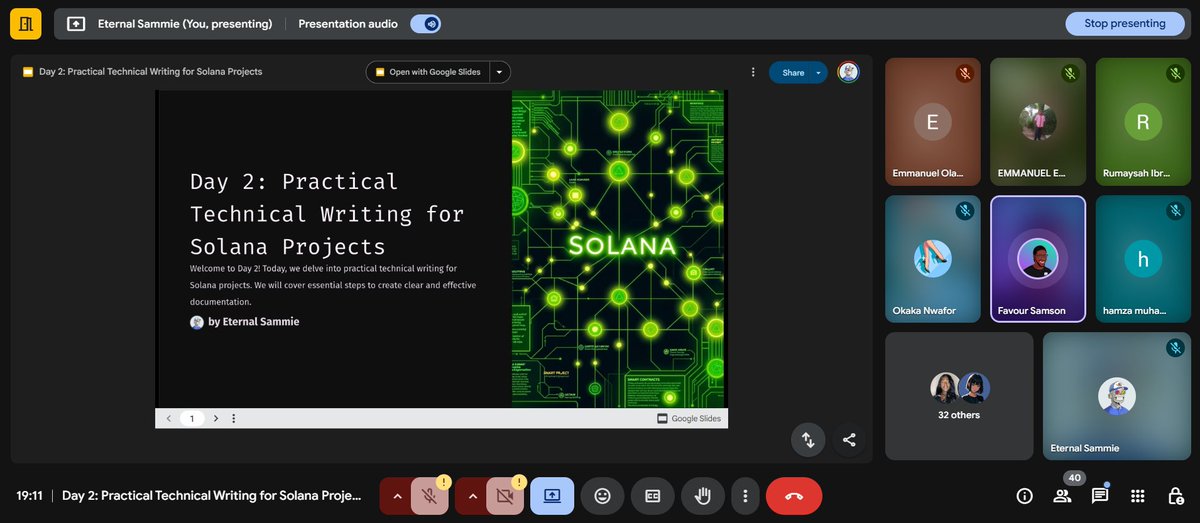Click the participant count badge 40
This screenshot has height=523, width=1200.
click(x=1074, y=478)
